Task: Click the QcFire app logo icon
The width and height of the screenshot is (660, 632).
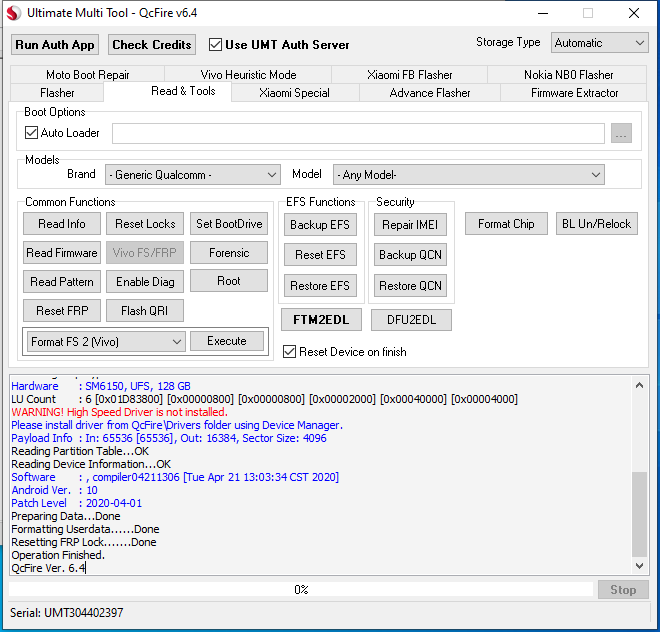Action: (x=13, y=13)
